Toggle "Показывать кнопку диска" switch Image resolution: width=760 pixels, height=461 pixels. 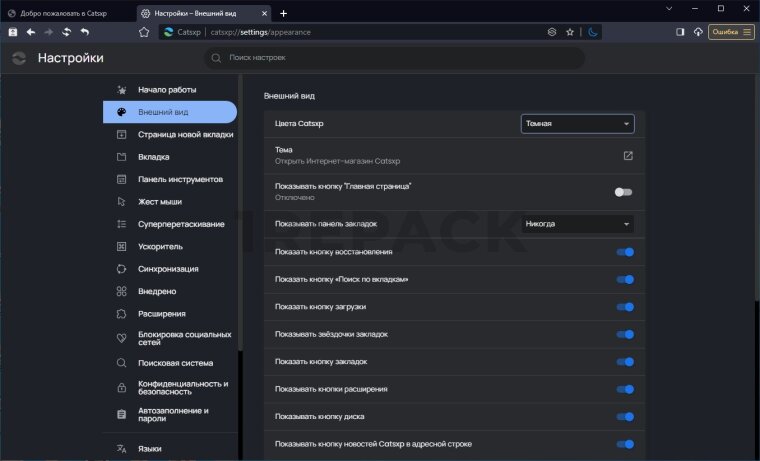625,416
